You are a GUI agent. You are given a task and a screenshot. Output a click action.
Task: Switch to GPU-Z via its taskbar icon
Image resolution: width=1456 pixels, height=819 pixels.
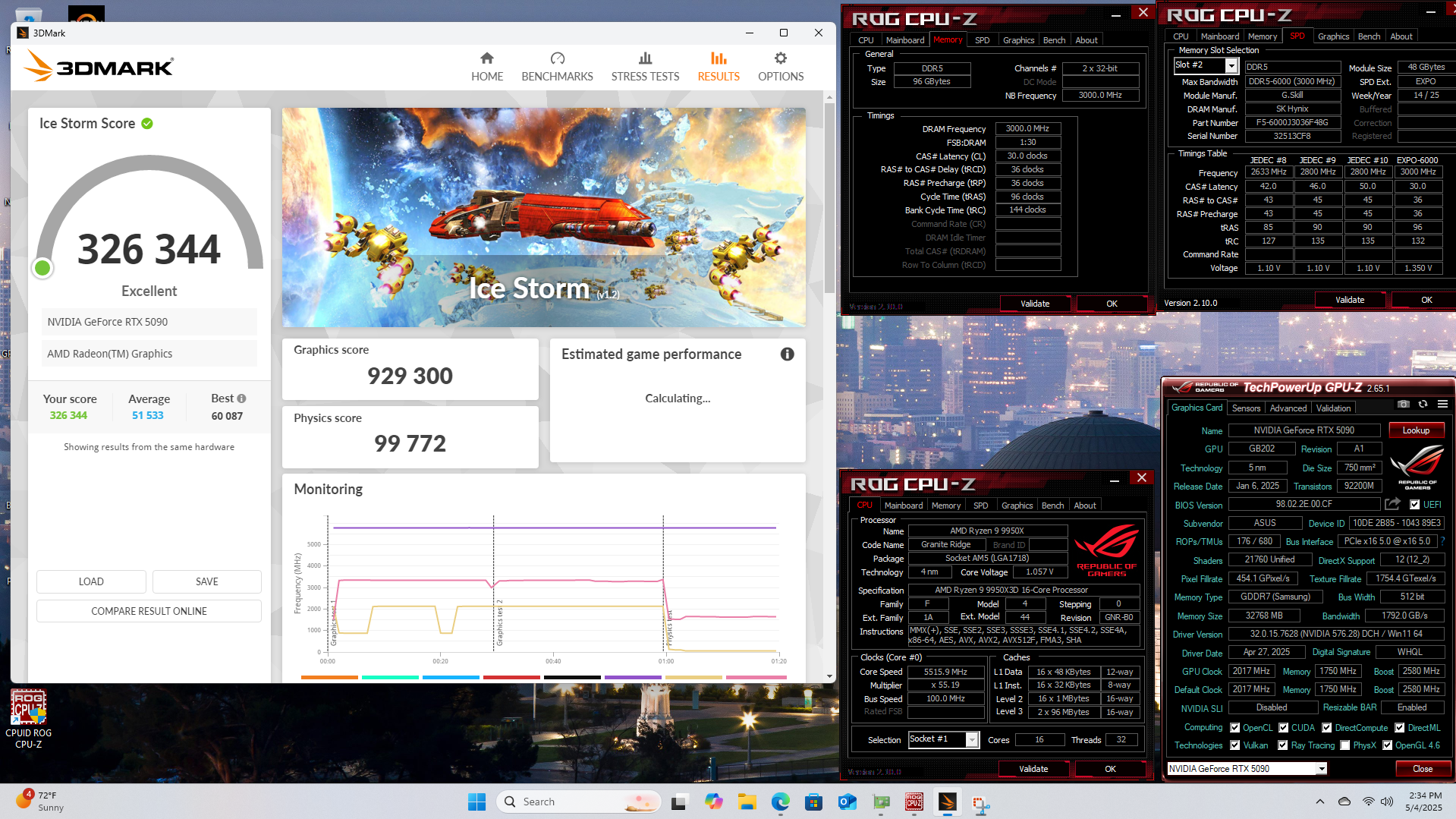[x=881, y=802]
